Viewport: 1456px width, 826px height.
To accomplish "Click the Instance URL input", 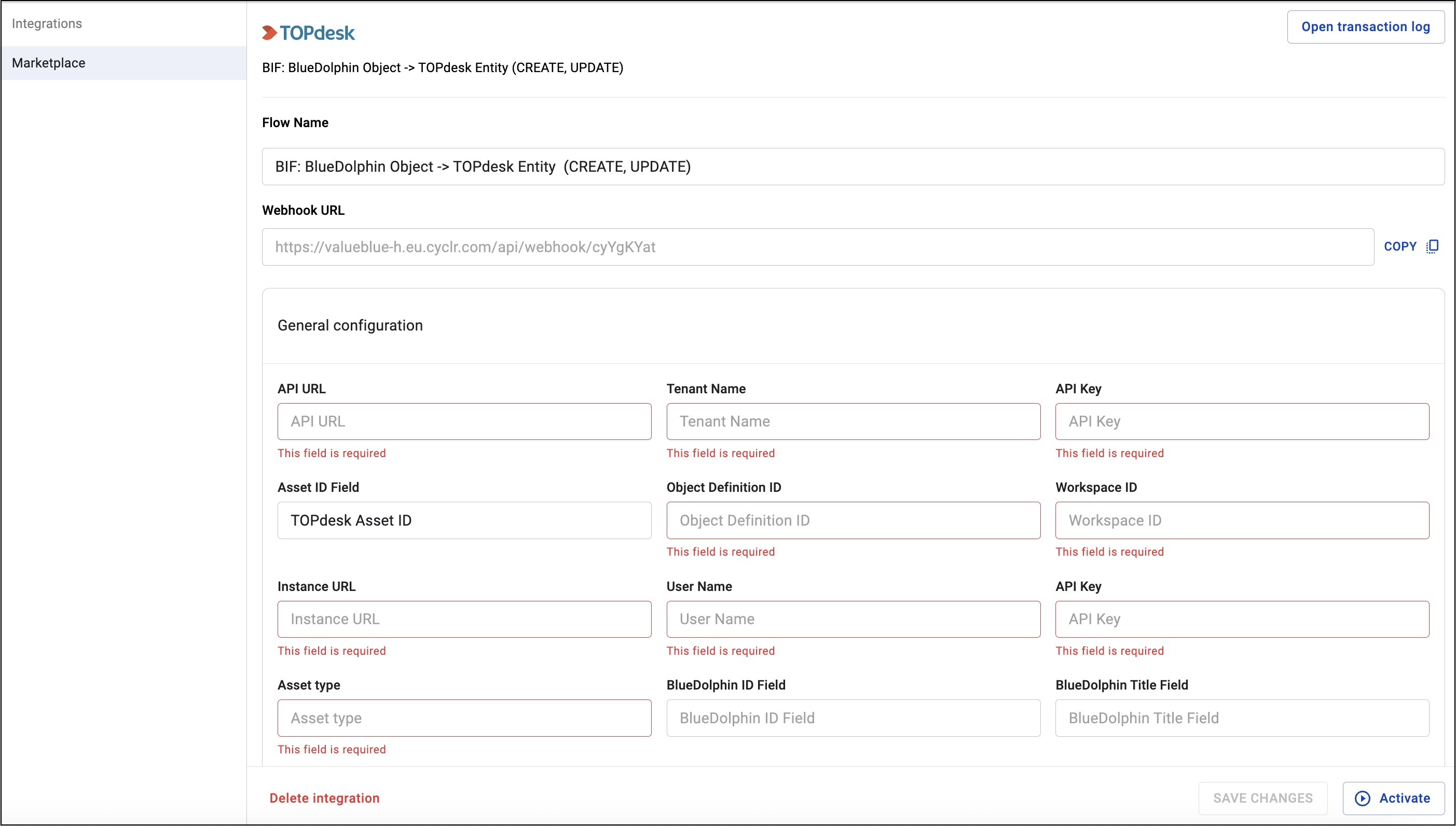I will [464, 619].
